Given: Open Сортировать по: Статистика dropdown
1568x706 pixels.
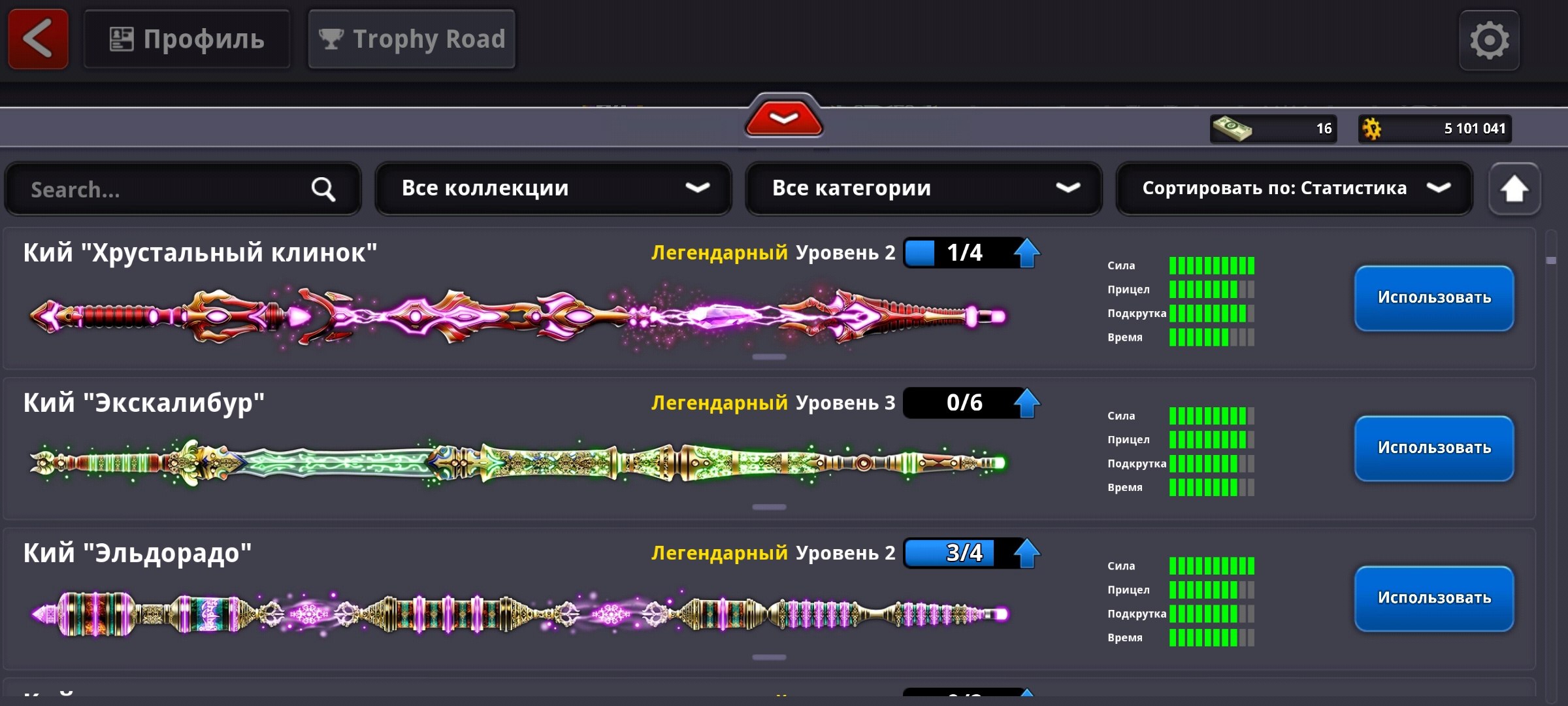Looking at the screenshot, I should click(1294, 188).
